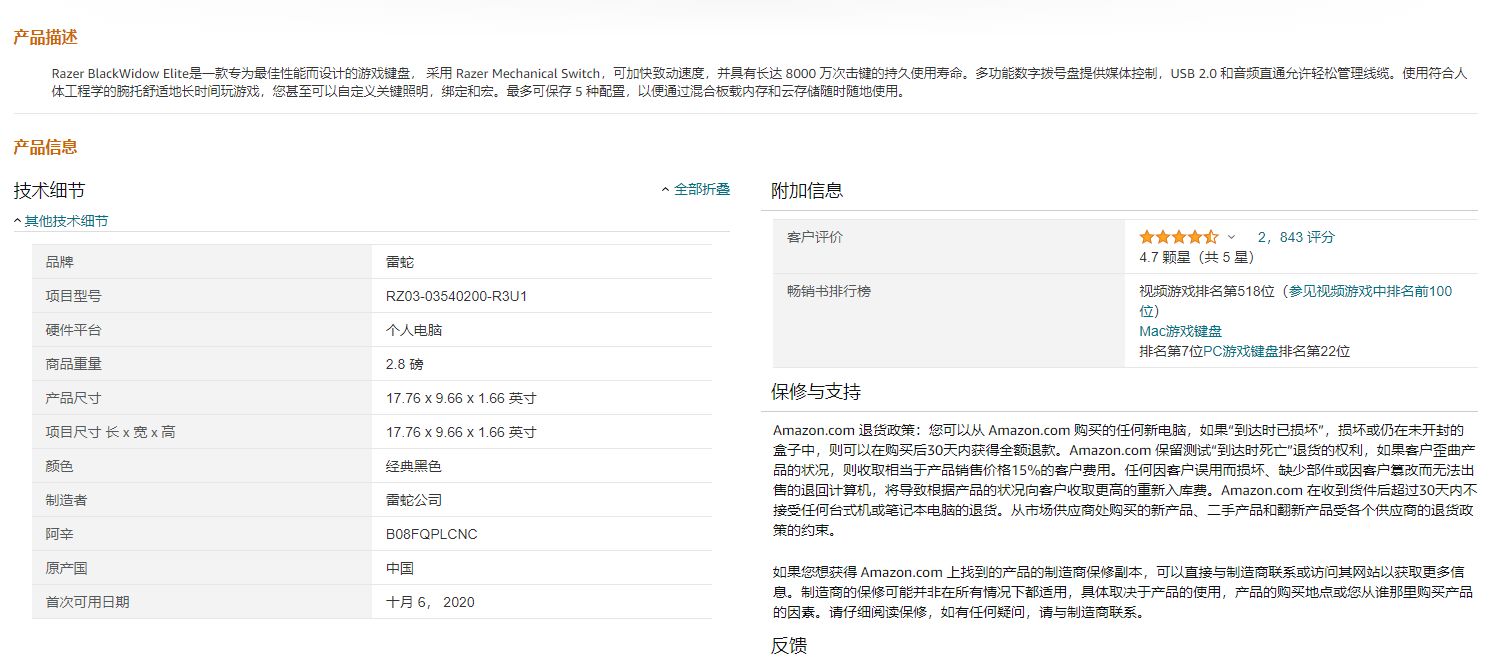
Task: Click the Amazon.com 退货政策 paragraph
Action: (x=1125, y=480)
